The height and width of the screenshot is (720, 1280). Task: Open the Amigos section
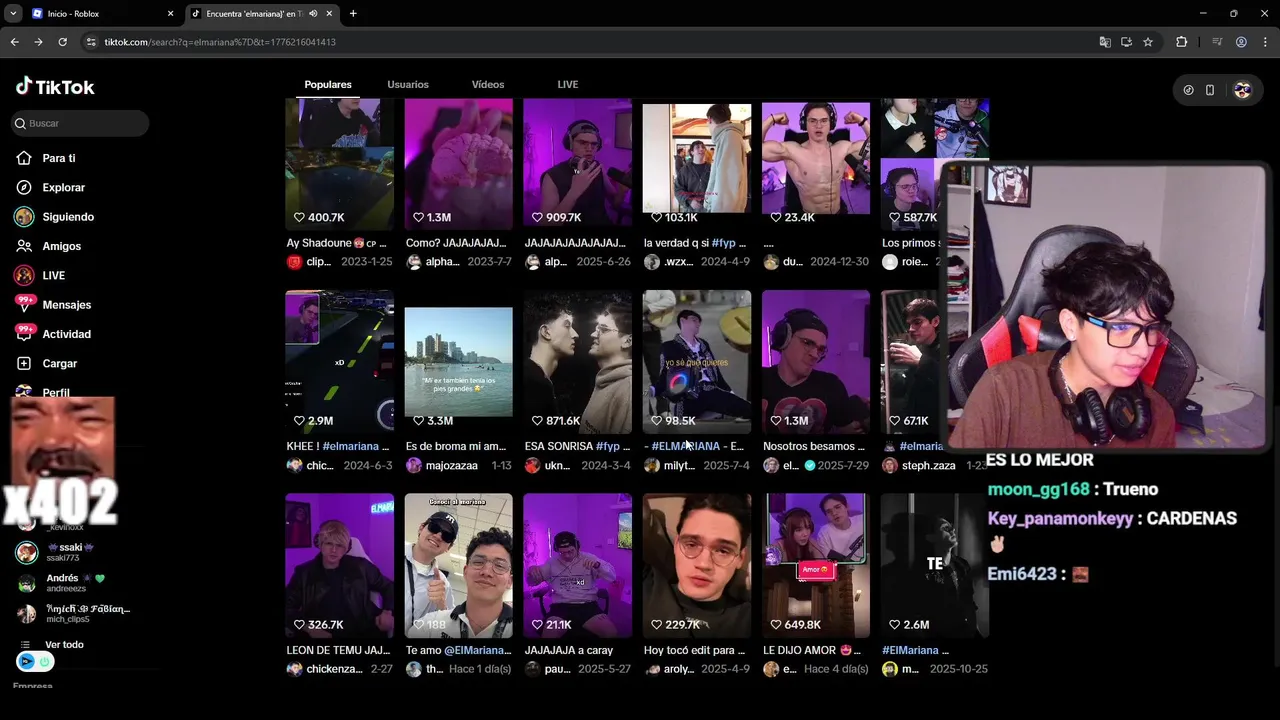coord(62,246)
